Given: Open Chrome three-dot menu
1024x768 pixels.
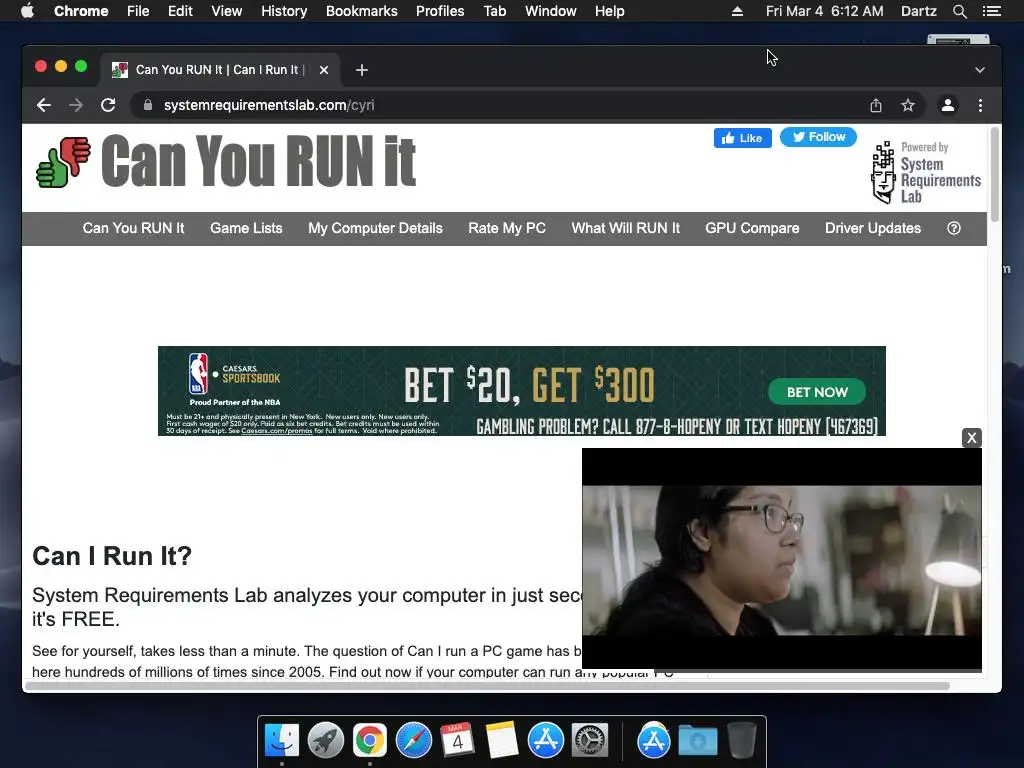Looking at the screenshot, I should 980,105.
